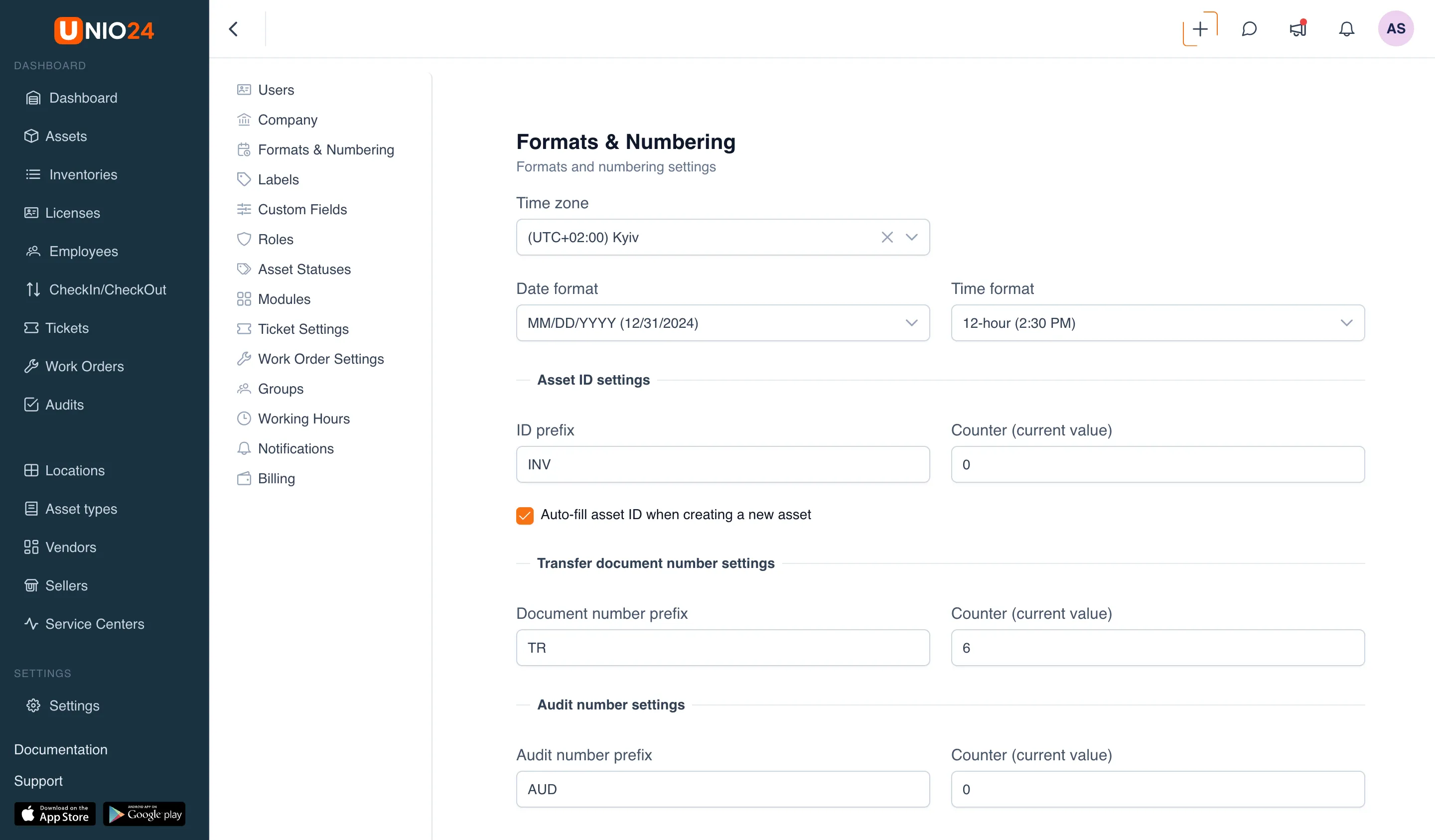Select Formats & Numbering menu item
1435x840 pixels.
pyautogui.click(x=315, y=150)
